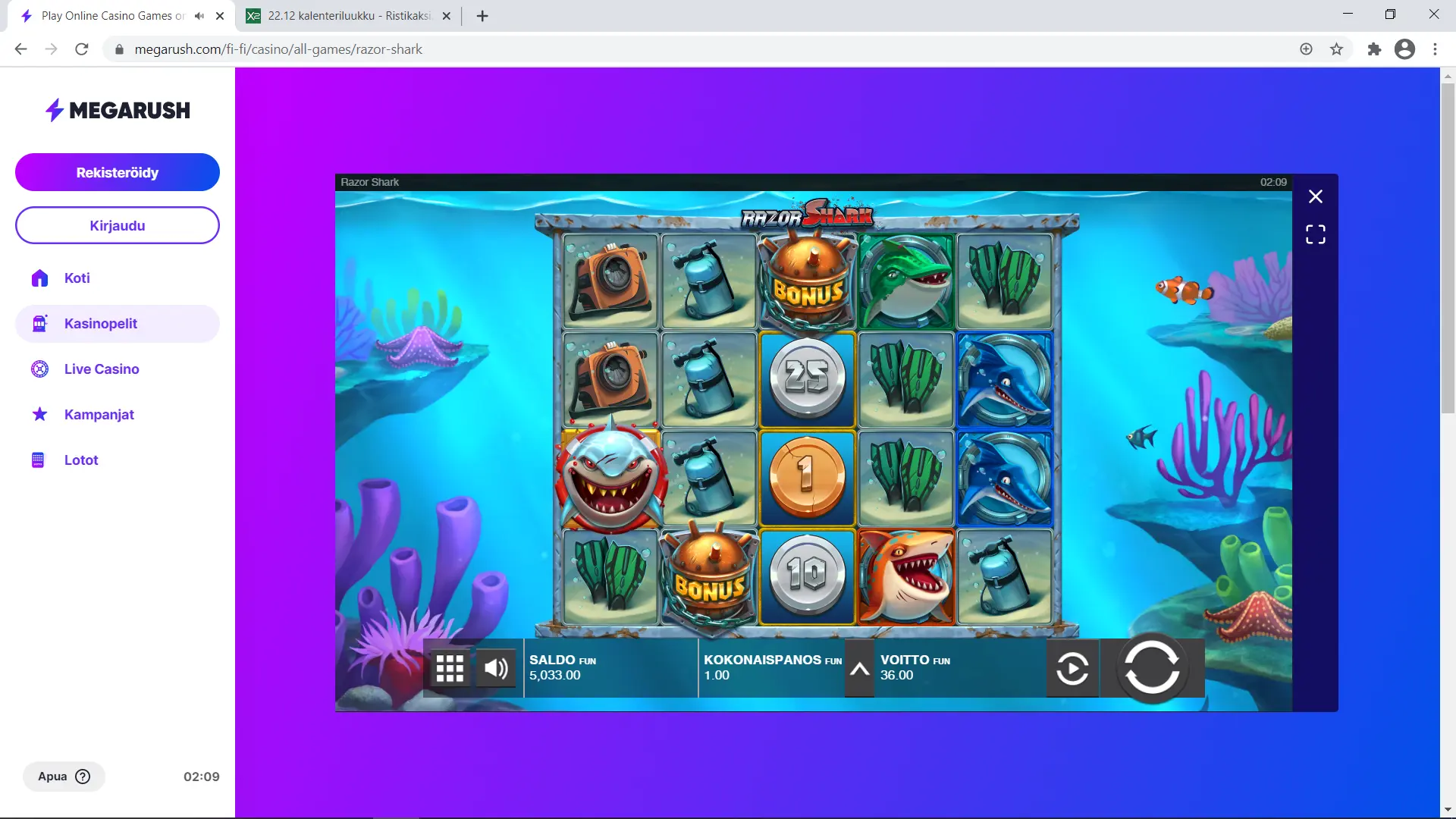Open the Chrome three-dot menu
Screen dimensions: 1456x819
[1435, 49]
